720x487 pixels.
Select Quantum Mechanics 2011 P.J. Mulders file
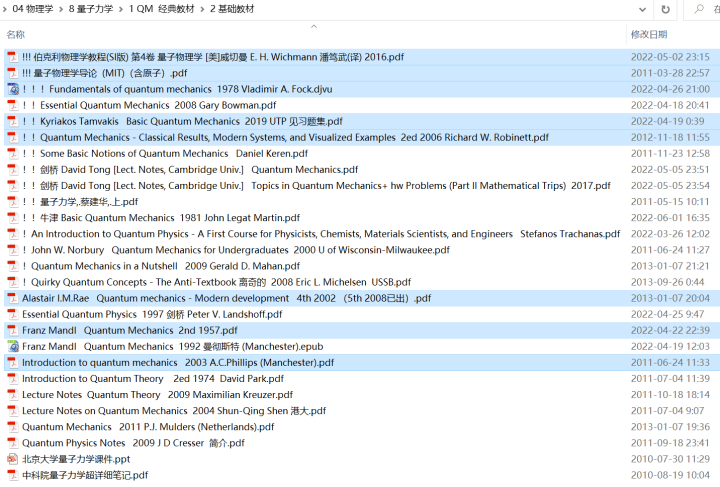click(x=148, y=426)
